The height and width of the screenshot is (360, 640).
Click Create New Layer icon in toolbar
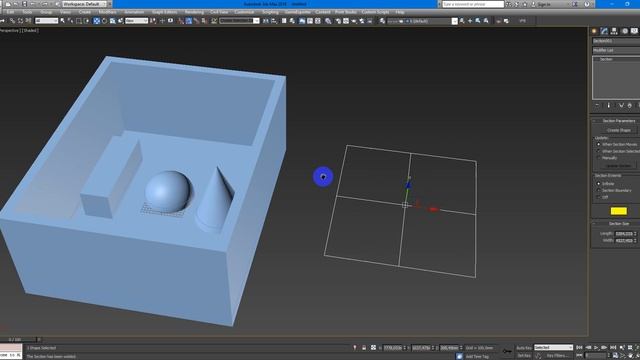(462, 20)
